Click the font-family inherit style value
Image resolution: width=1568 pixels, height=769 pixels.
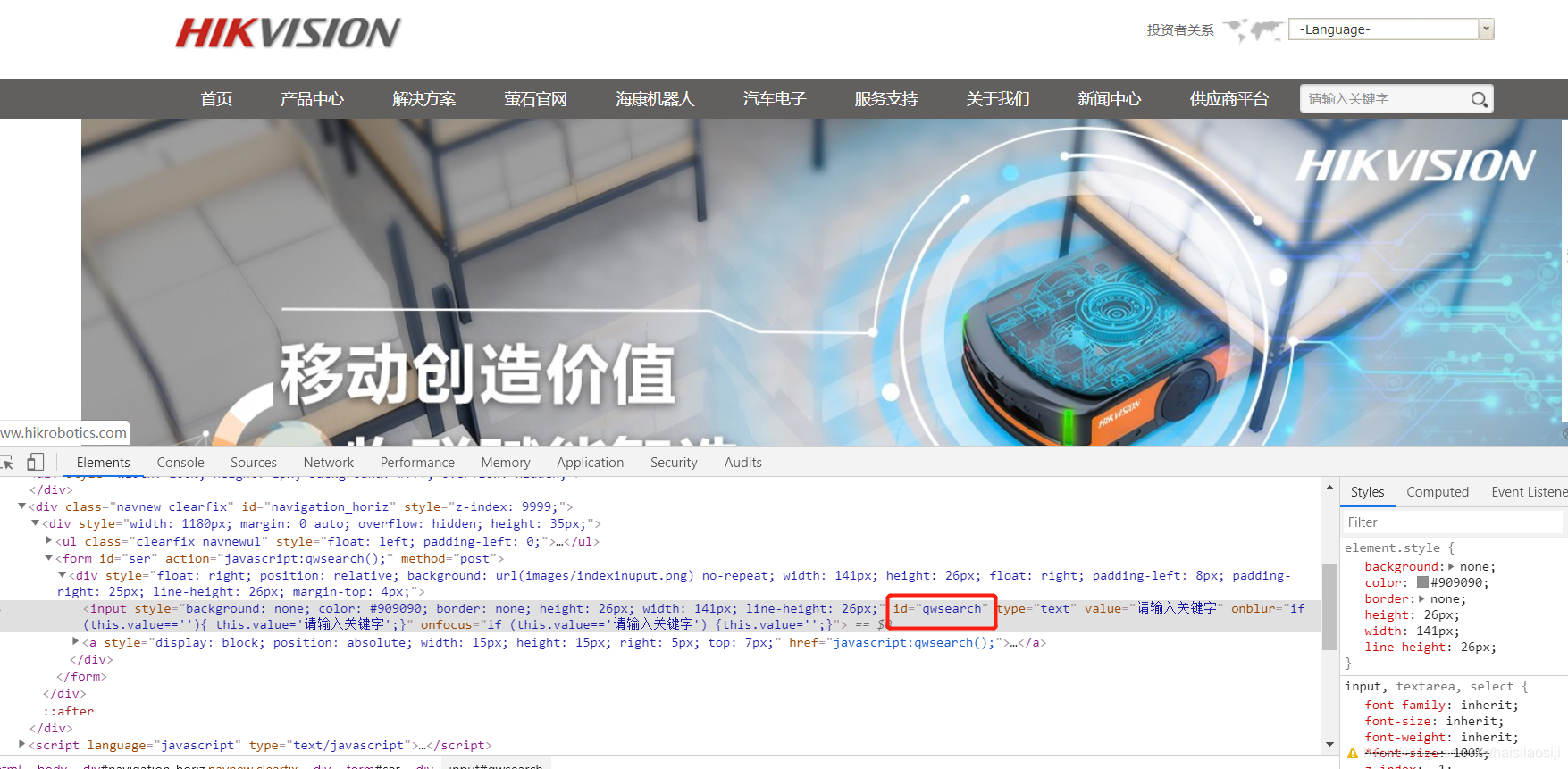[x=1488, y=705]
